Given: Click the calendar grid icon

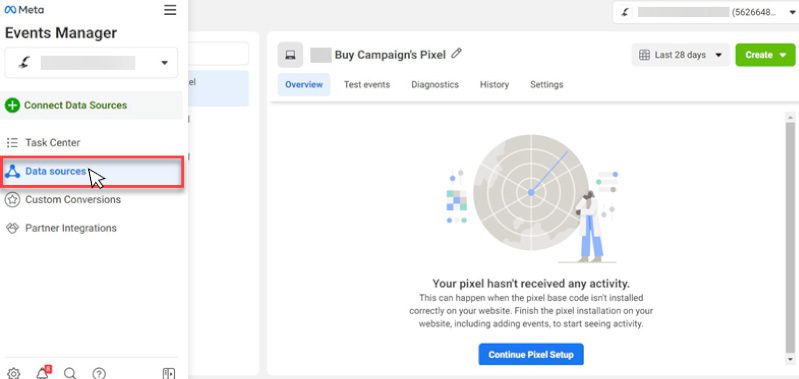Looking at the screenshot, I should pyautogui.click(x=644, y=55).
